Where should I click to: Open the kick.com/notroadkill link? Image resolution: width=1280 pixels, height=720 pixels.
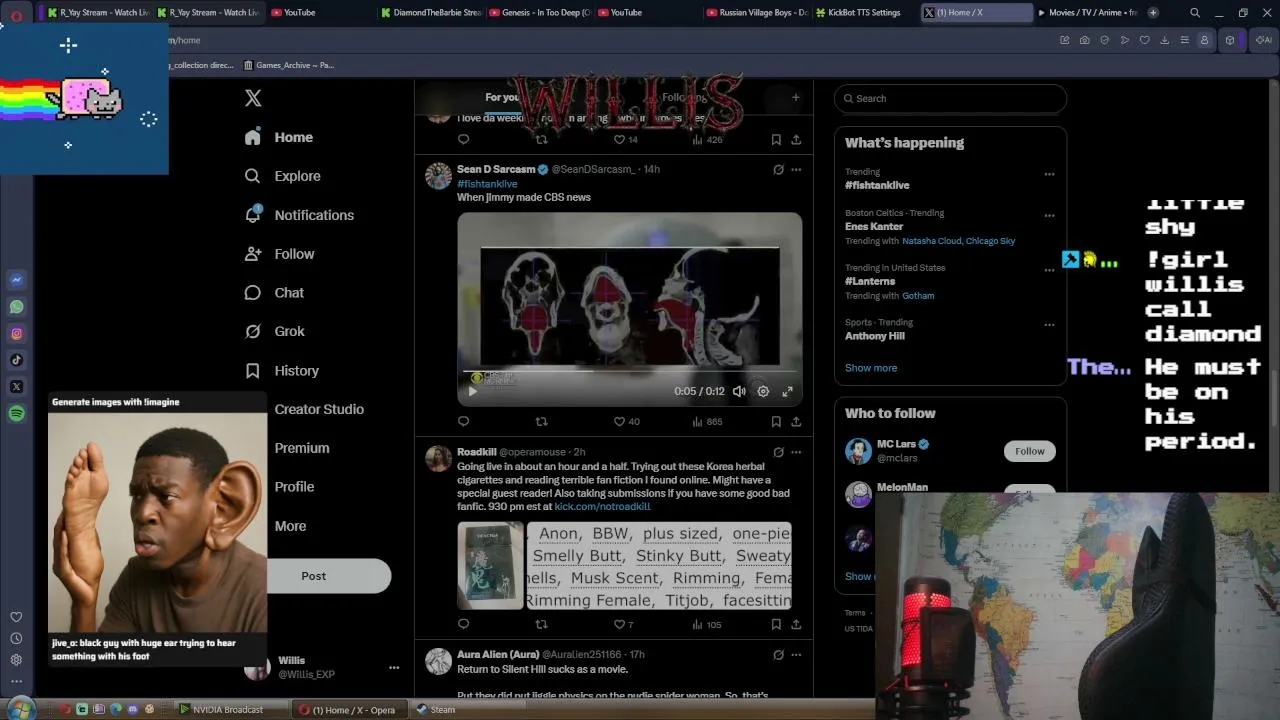pos(602,507)
